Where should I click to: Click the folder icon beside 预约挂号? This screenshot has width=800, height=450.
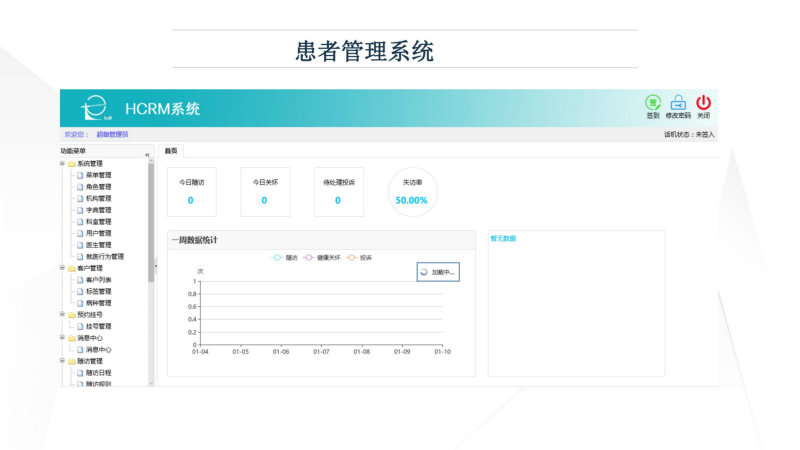click(72, 315)
